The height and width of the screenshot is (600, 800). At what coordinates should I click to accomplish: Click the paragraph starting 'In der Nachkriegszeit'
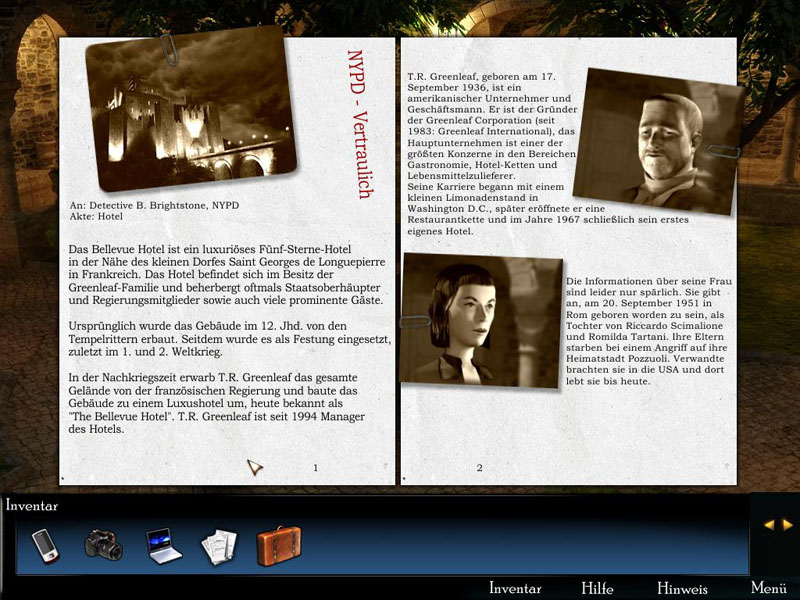click(217, 404)
